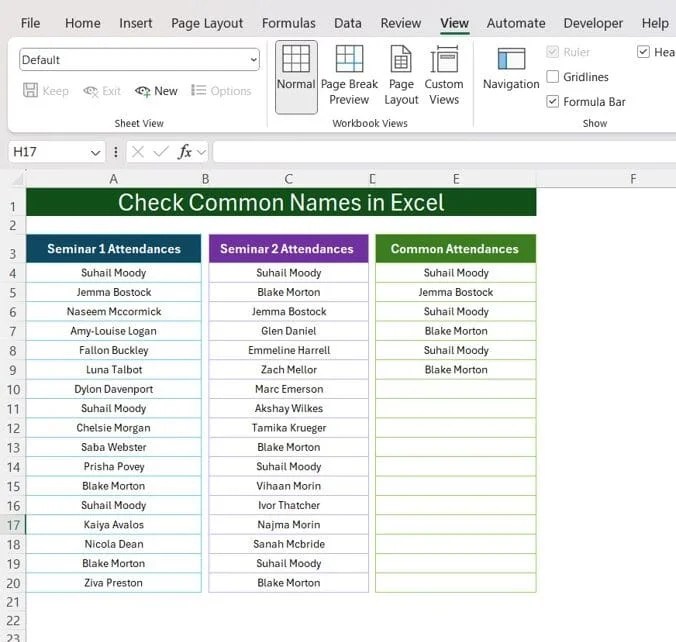676x642 pixels.
Task: Open the Navigation pane
Action: [x=511, y=69]
